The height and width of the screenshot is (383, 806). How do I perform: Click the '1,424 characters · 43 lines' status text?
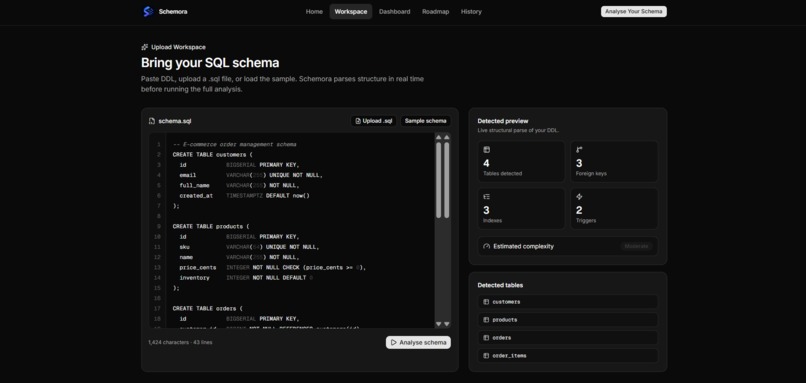[x=180, y=342]
